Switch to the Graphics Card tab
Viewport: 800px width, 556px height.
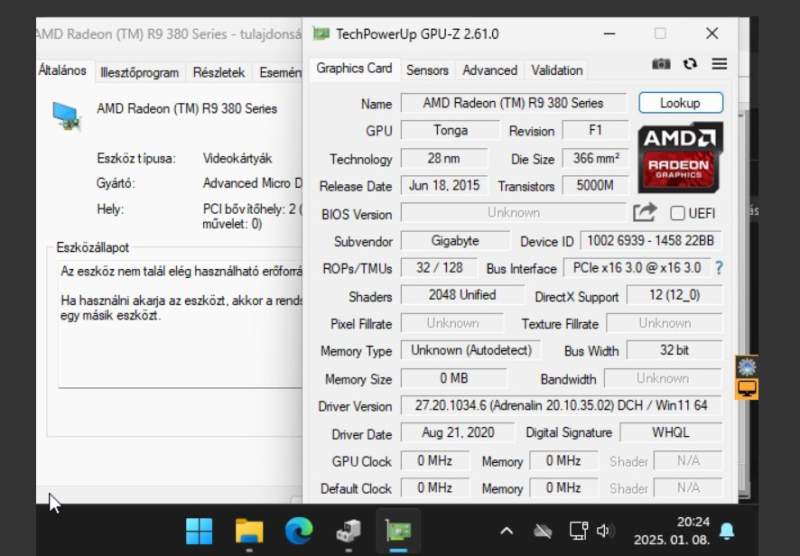pyautogui.click(x=354, y=68)
